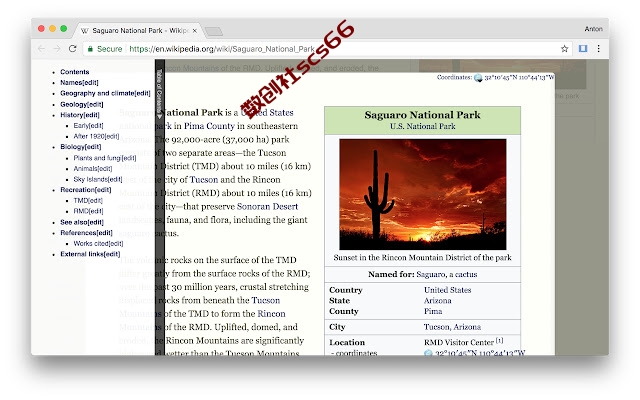Go to See also section

click(82, 222)
